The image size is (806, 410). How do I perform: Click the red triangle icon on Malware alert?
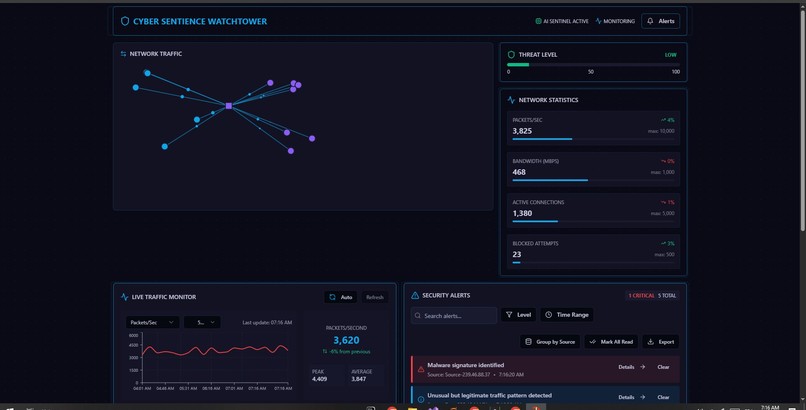point(420,369)
